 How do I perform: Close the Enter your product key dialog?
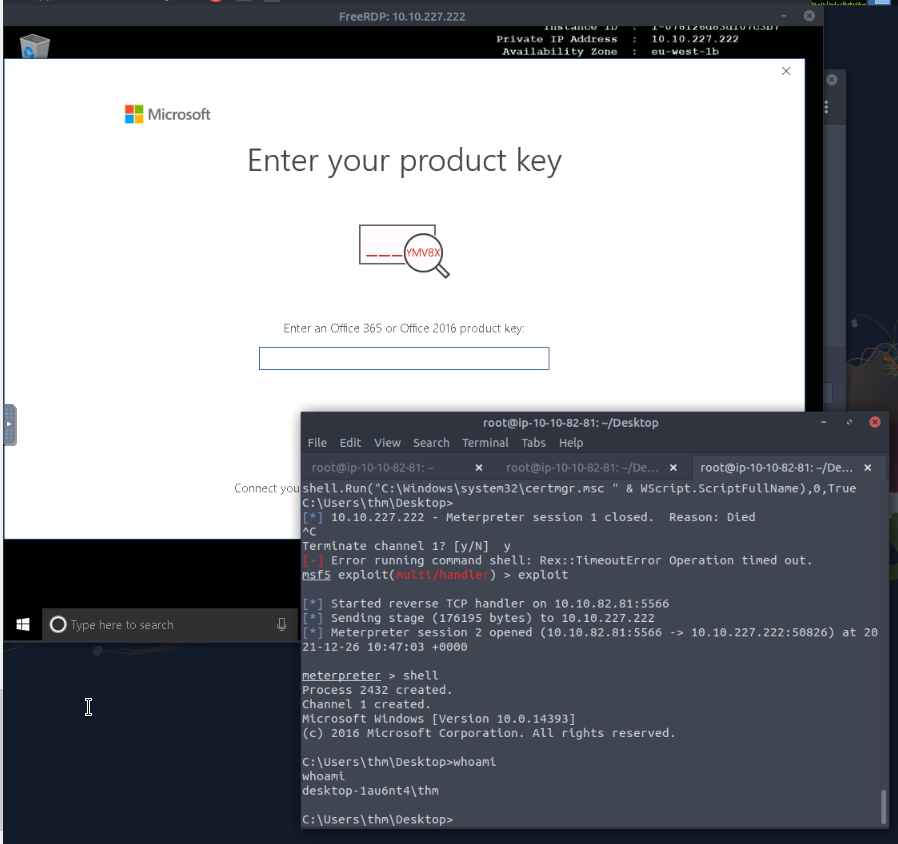(x=786, y=71)
